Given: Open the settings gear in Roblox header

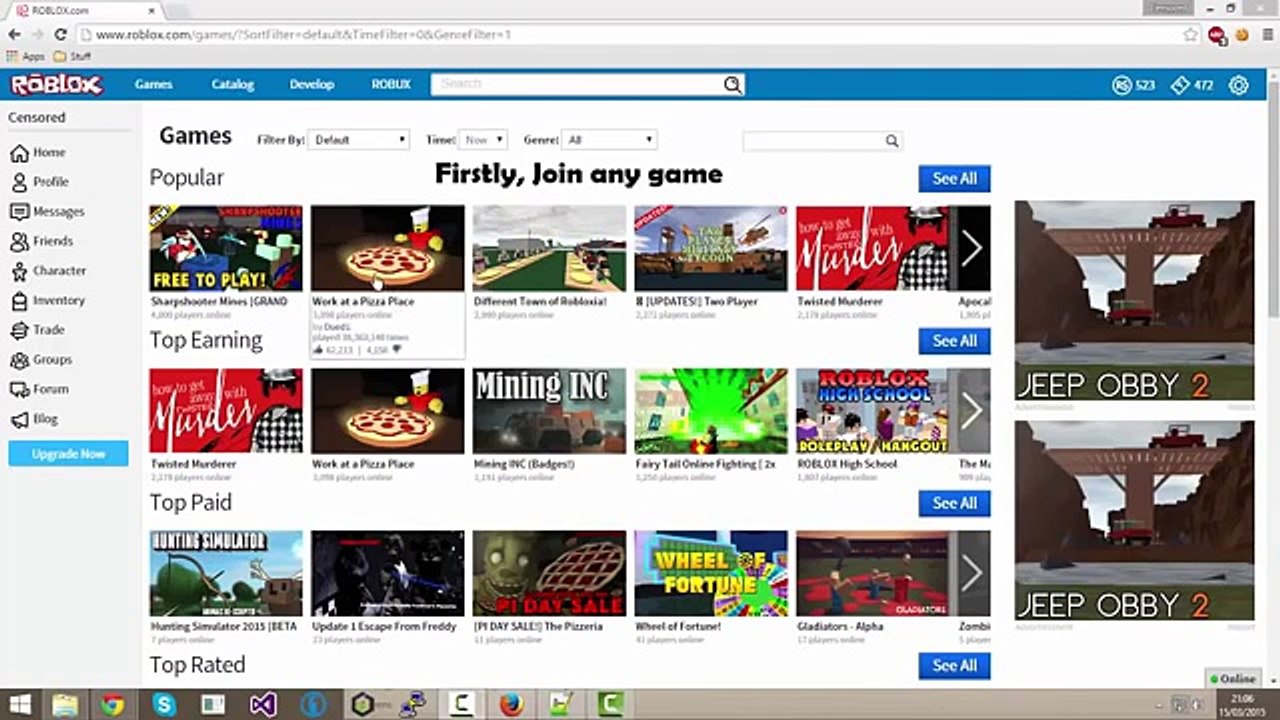Looking at the screenshot, I should tap(1238, 85).
